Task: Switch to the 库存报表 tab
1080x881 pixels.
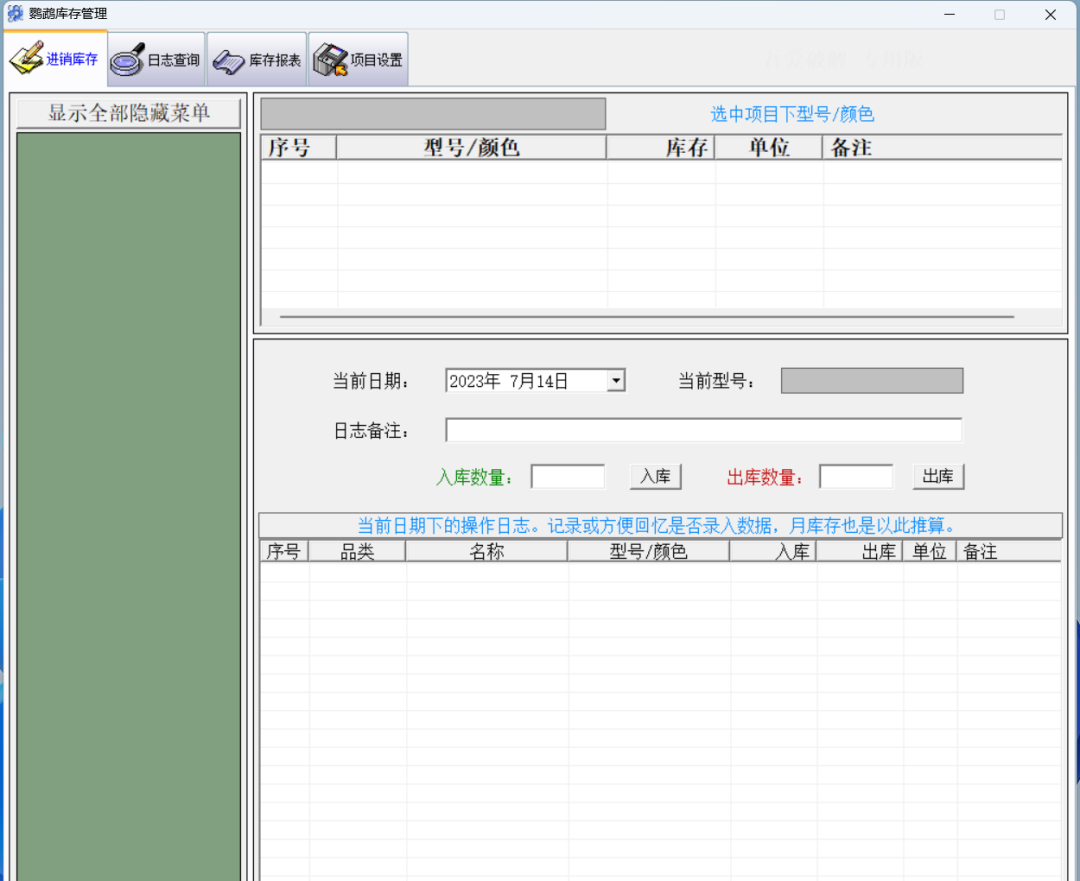Action: click(x=257, y=60)
